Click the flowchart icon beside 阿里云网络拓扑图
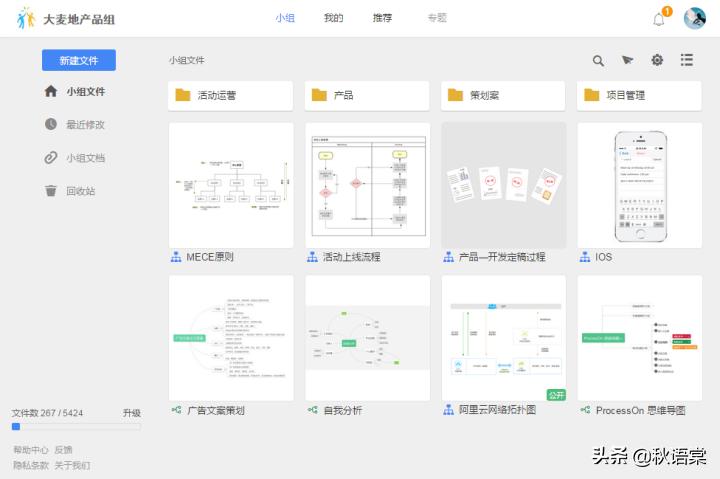The width and height of the screenshot is (720, 479). [449, 410]
